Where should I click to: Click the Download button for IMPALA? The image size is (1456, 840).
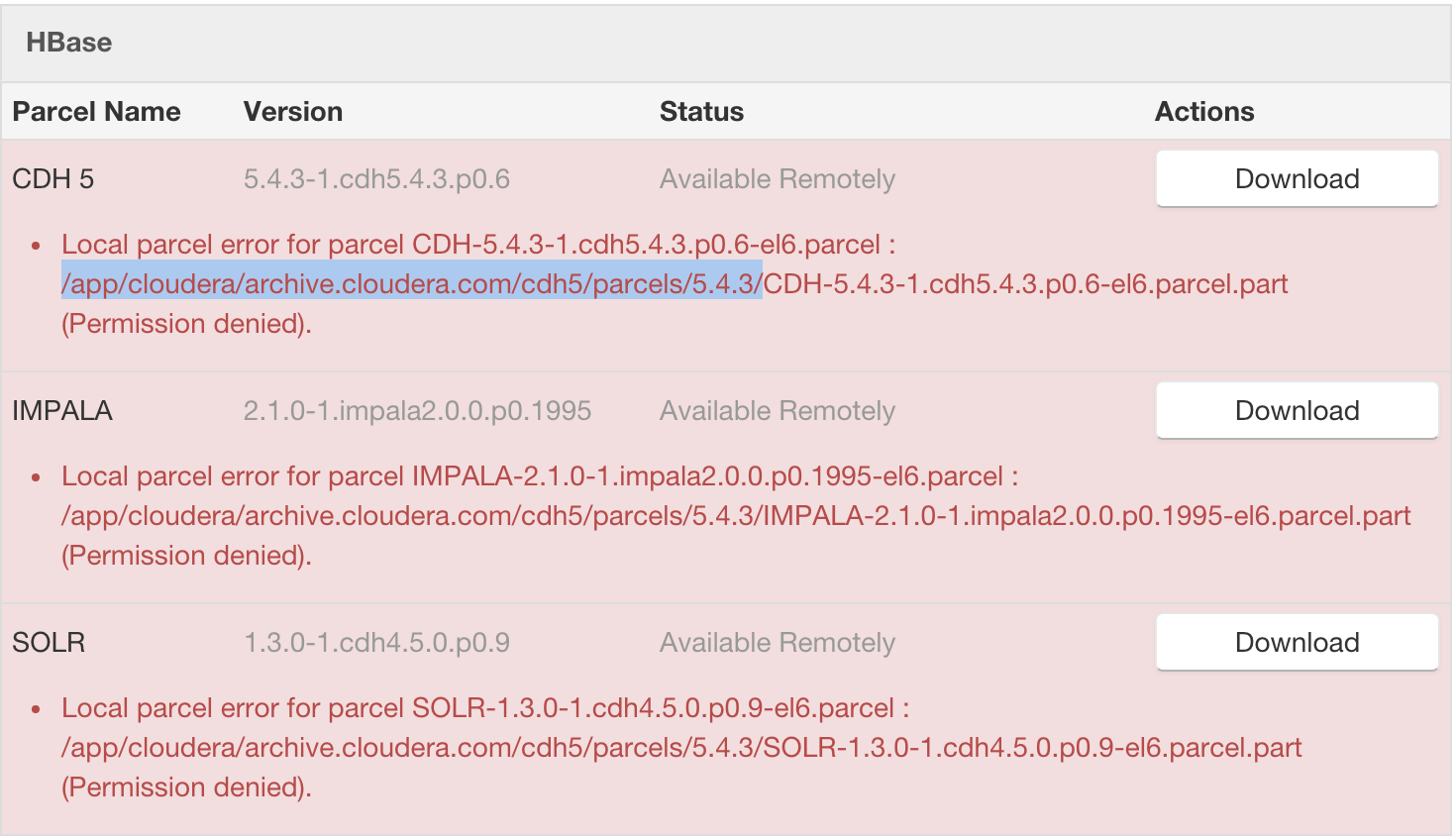coord(1296,410)
